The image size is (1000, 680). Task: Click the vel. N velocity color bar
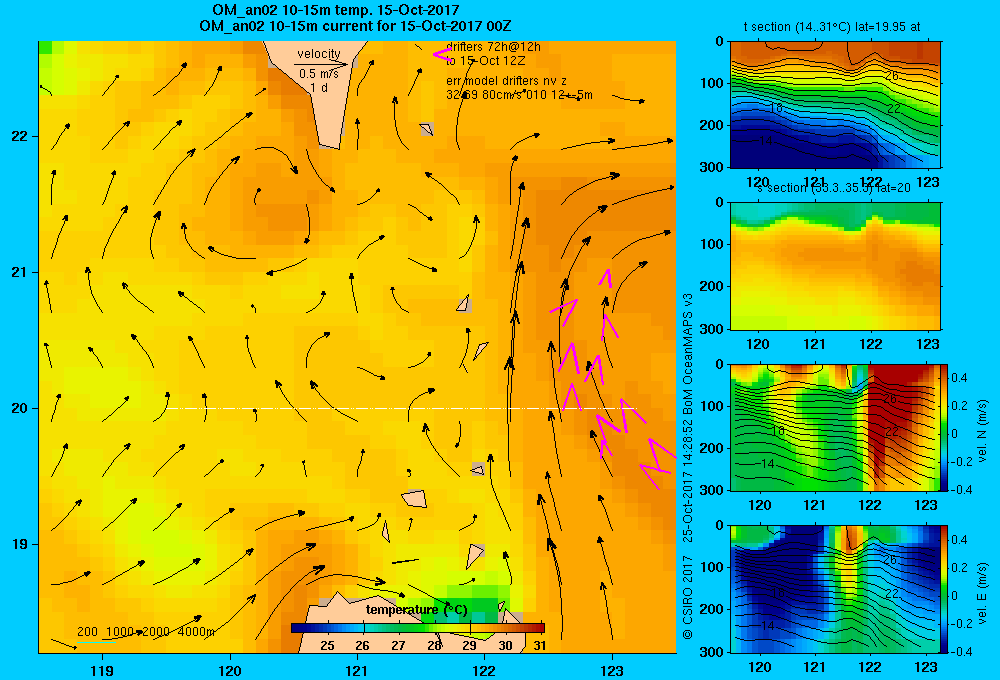click(945, 427)
